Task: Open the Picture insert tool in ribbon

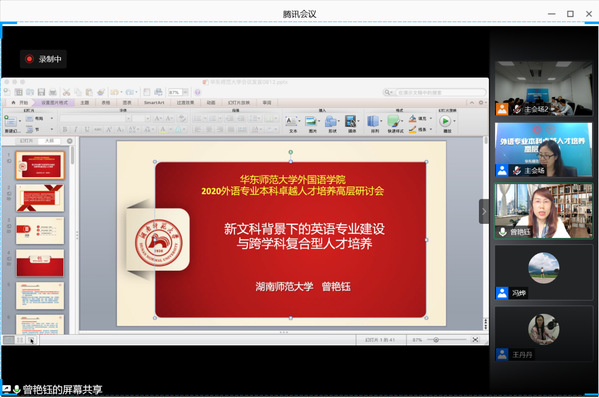Action: (311, 121)
